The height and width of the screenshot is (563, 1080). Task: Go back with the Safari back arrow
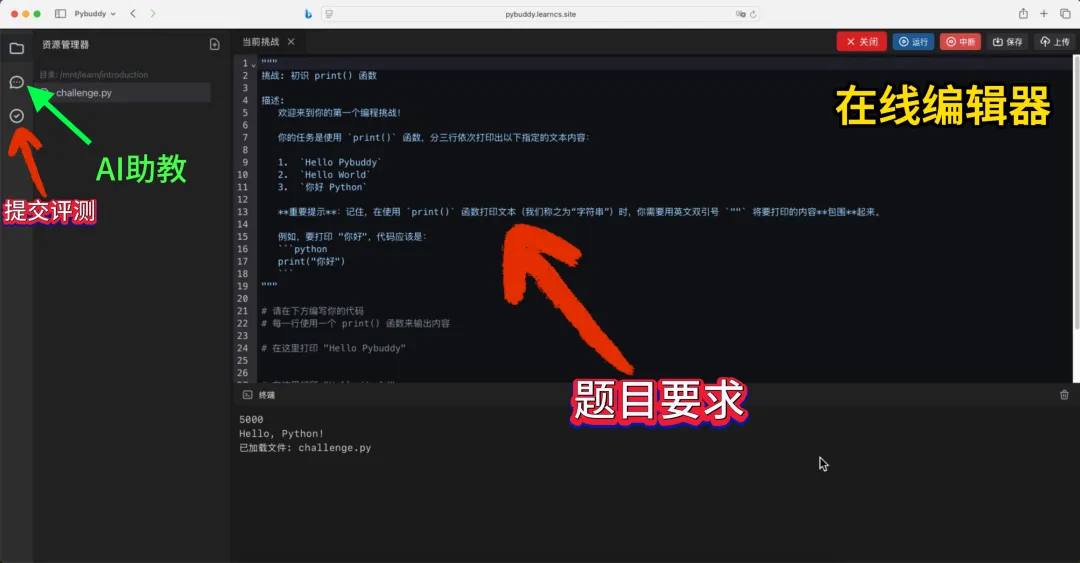(133, 14)
